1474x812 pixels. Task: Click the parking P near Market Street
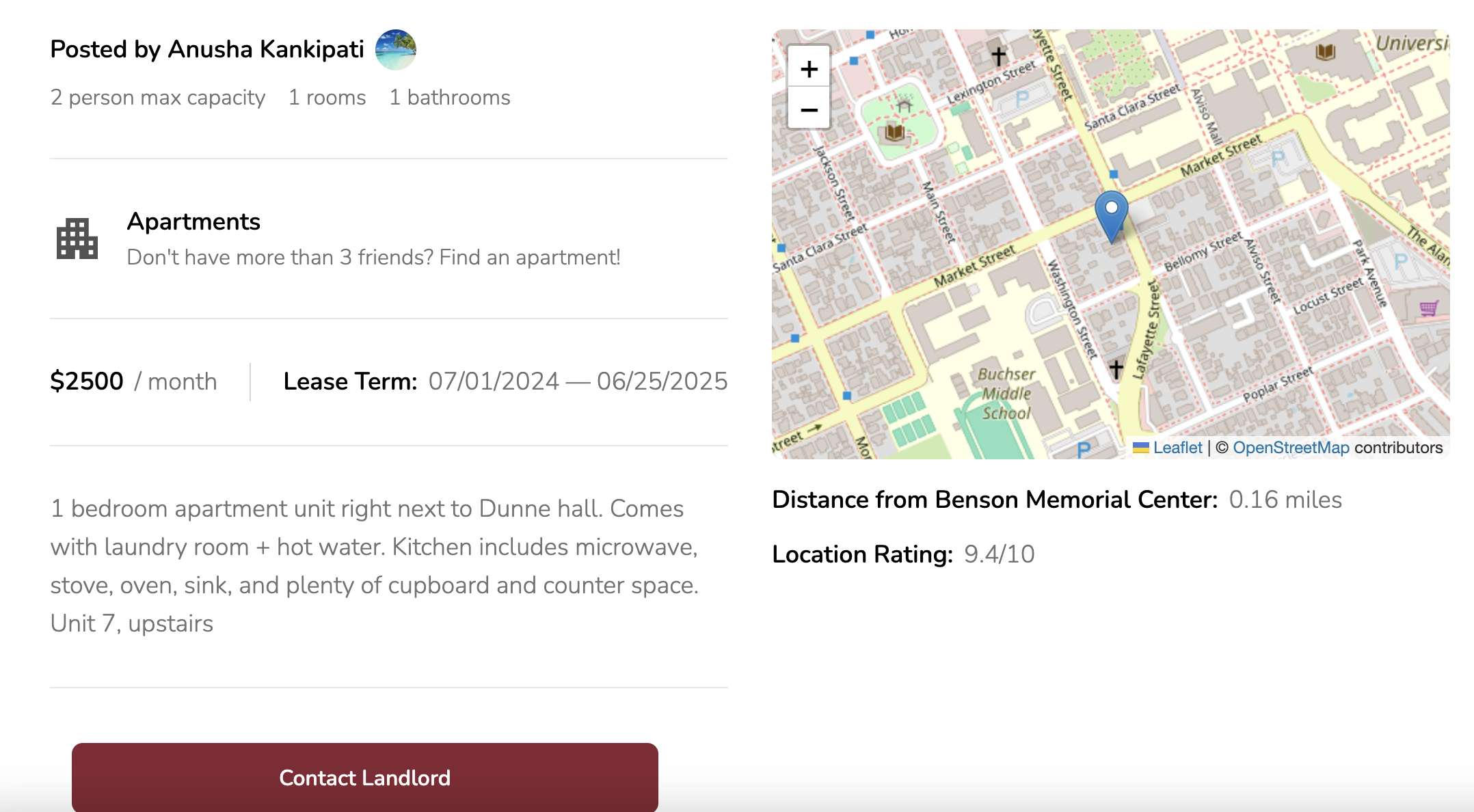click(1277, 159)
